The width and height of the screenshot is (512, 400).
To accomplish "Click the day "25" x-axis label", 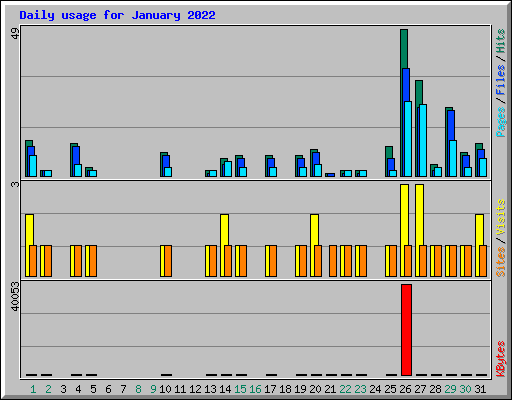I will pos(390,389).
